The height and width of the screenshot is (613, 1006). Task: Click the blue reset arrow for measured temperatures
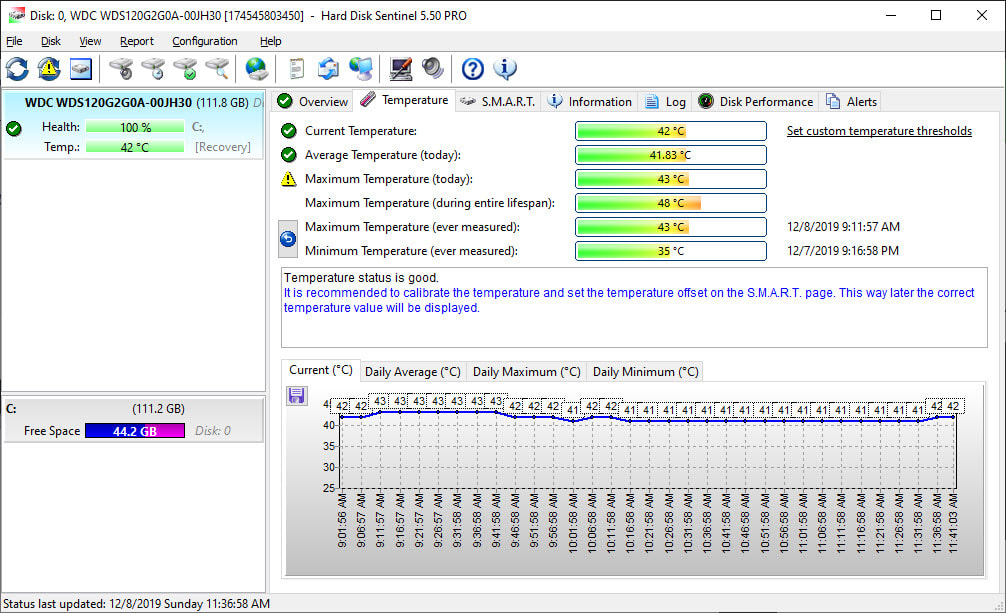288,239
